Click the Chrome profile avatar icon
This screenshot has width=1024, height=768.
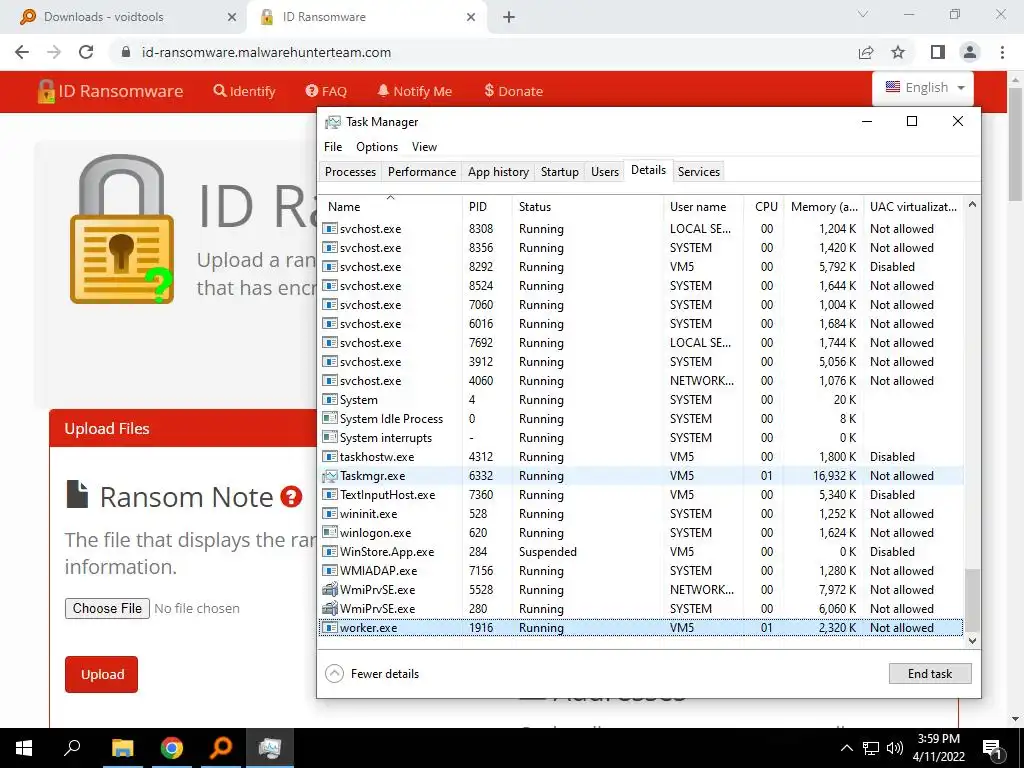coord(970,52)
